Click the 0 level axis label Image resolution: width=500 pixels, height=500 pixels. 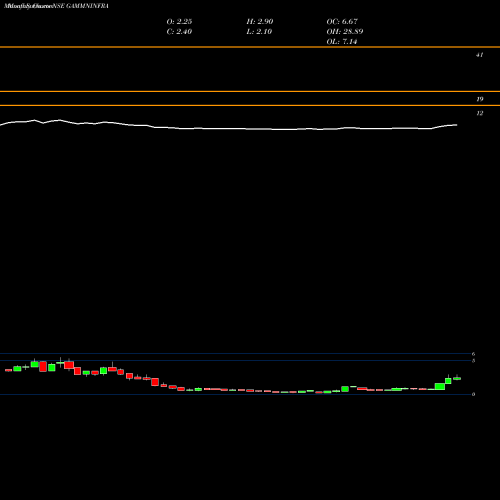(x=473, y=394)
